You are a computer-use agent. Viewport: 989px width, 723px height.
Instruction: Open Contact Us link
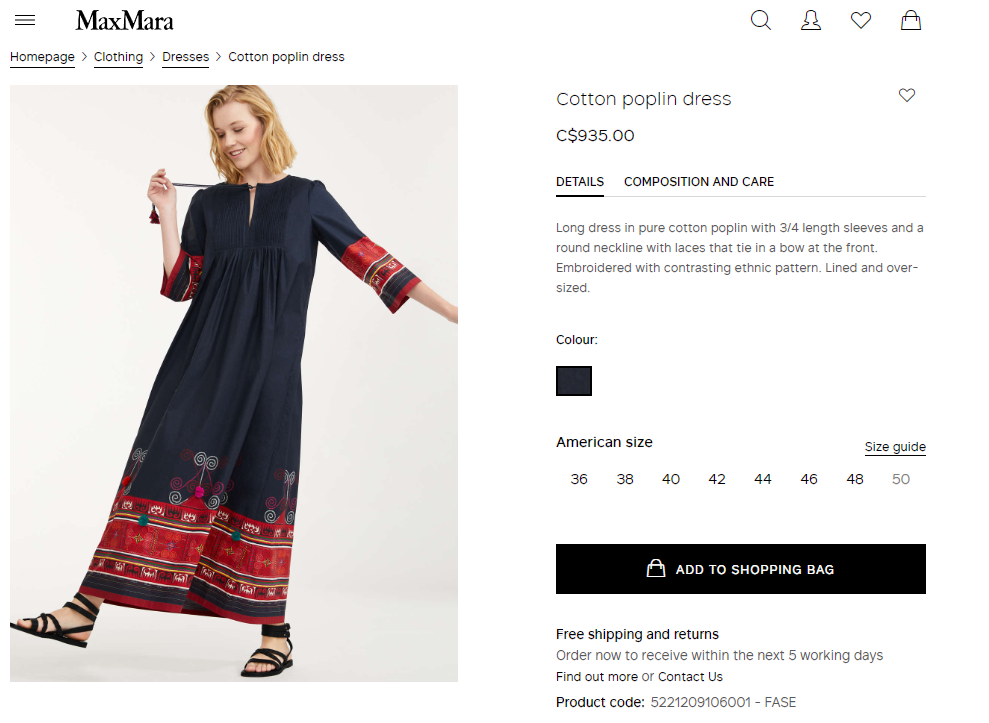[x=690, y=677]
